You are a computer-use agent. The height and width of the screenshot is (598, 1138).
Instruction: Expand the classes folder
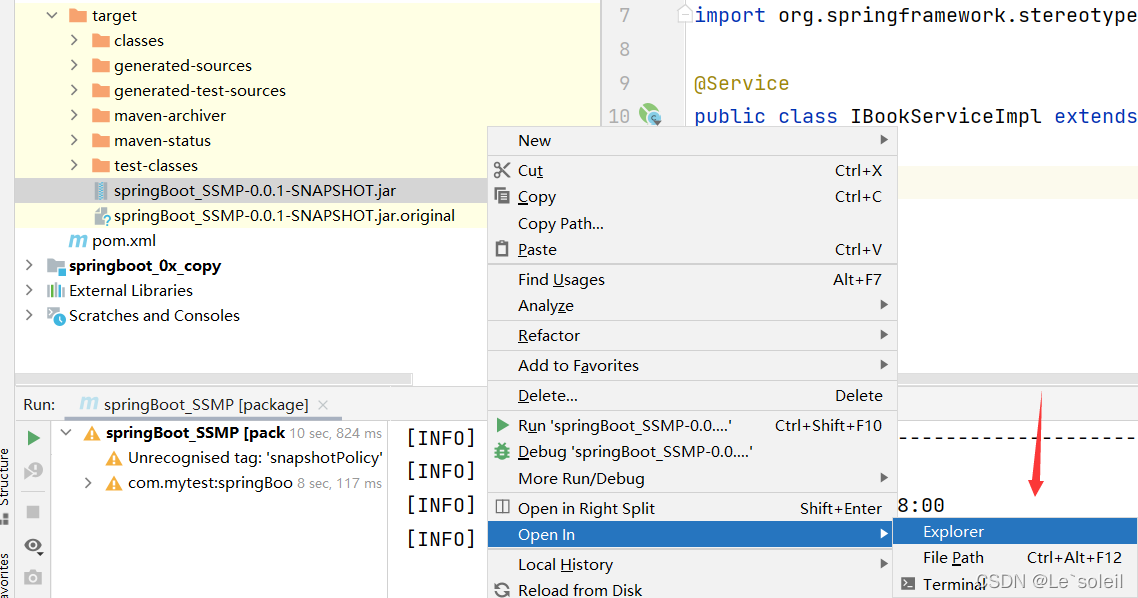[x=75, y=41]
